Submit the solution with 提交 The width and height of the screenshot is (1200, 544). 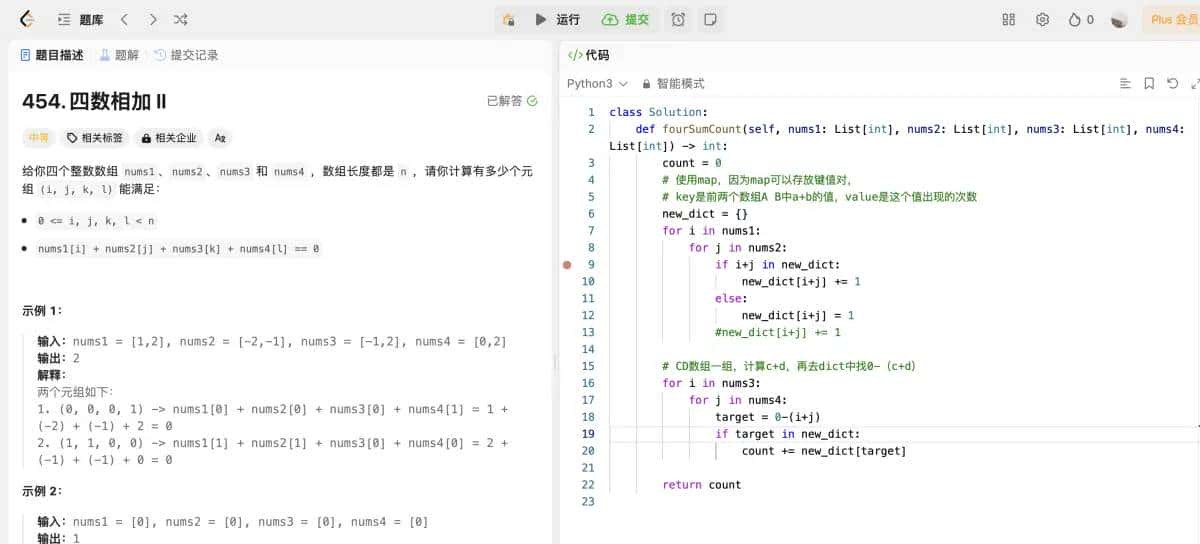625,19
